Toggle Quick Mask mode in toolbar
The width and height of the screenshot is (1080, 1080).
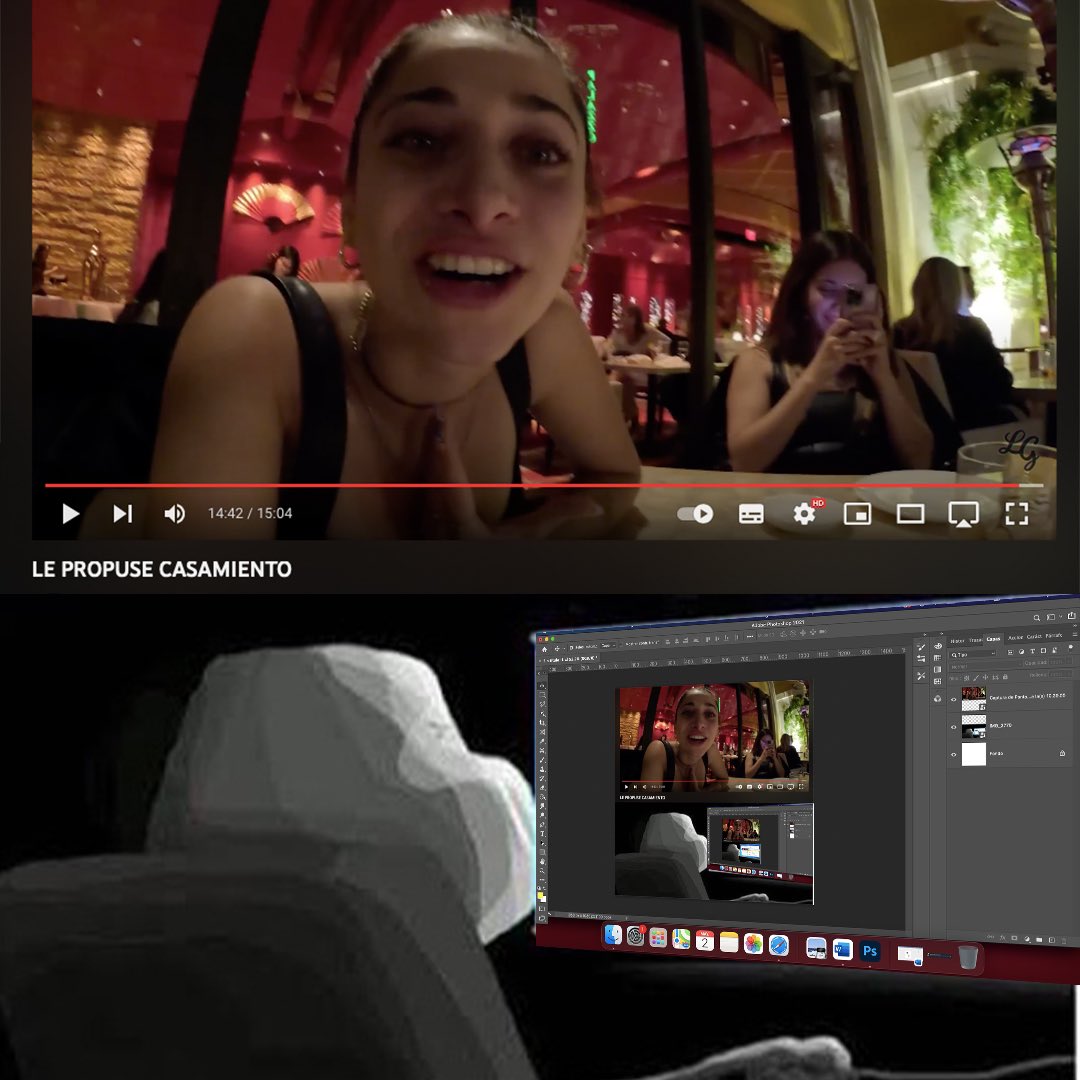tap(542, 908)
